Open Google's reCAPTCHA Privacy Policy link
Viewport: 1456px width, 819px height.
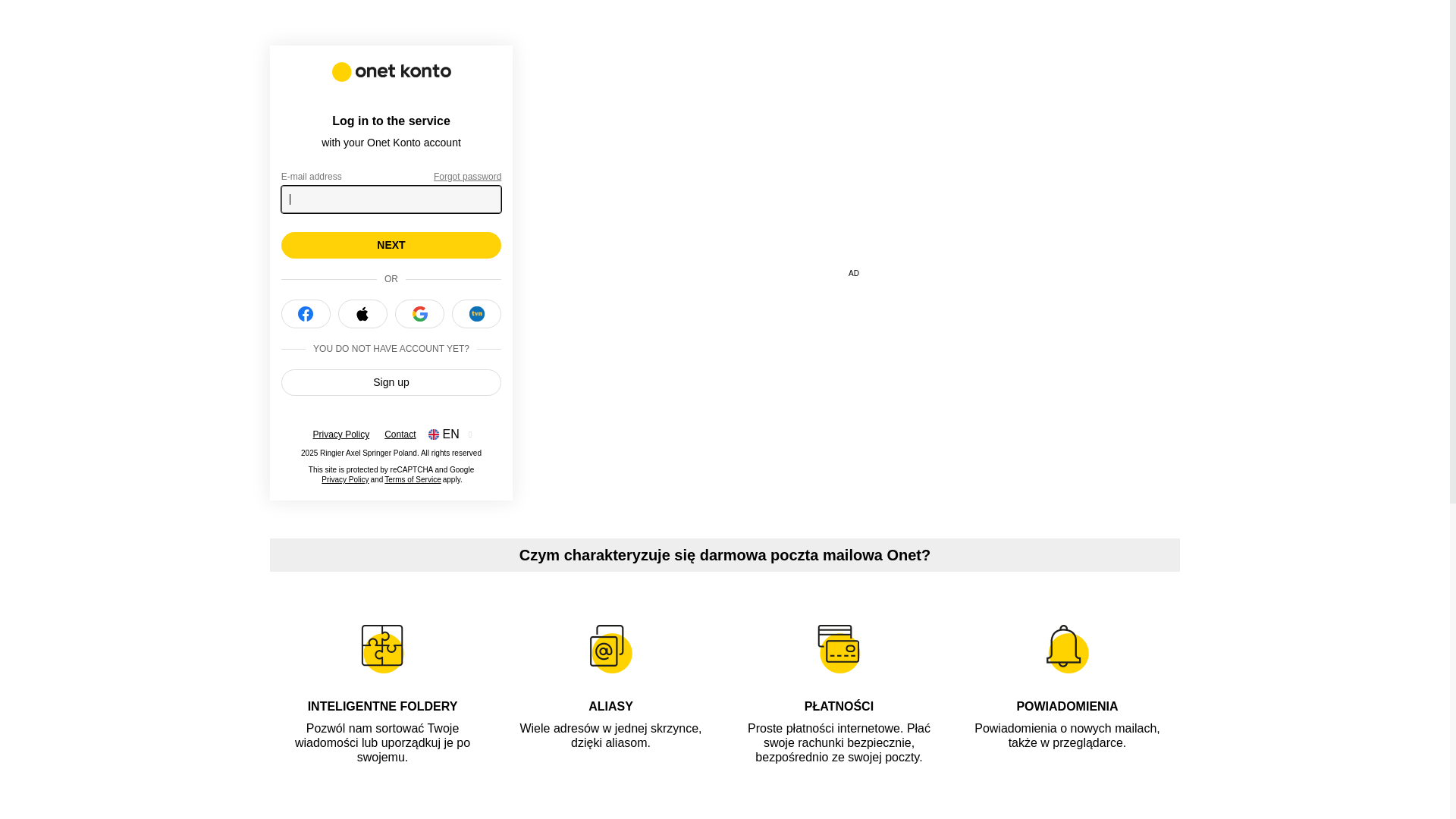tap(345, 480)
